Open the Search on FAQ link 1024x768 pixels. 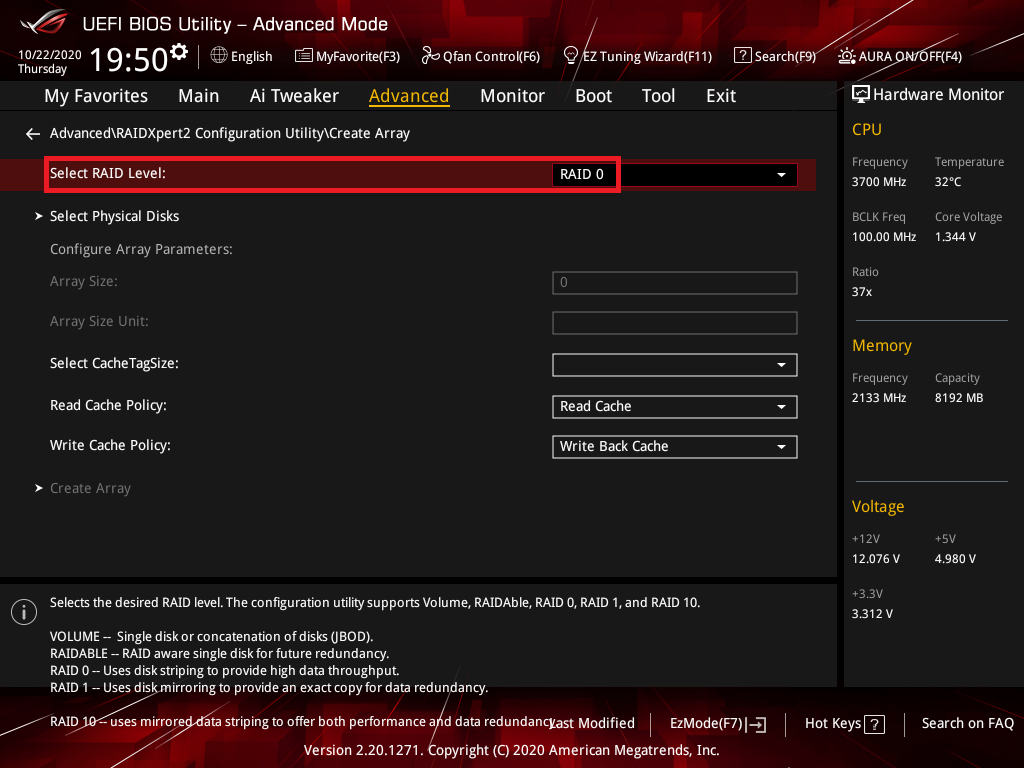click(967, 723)
